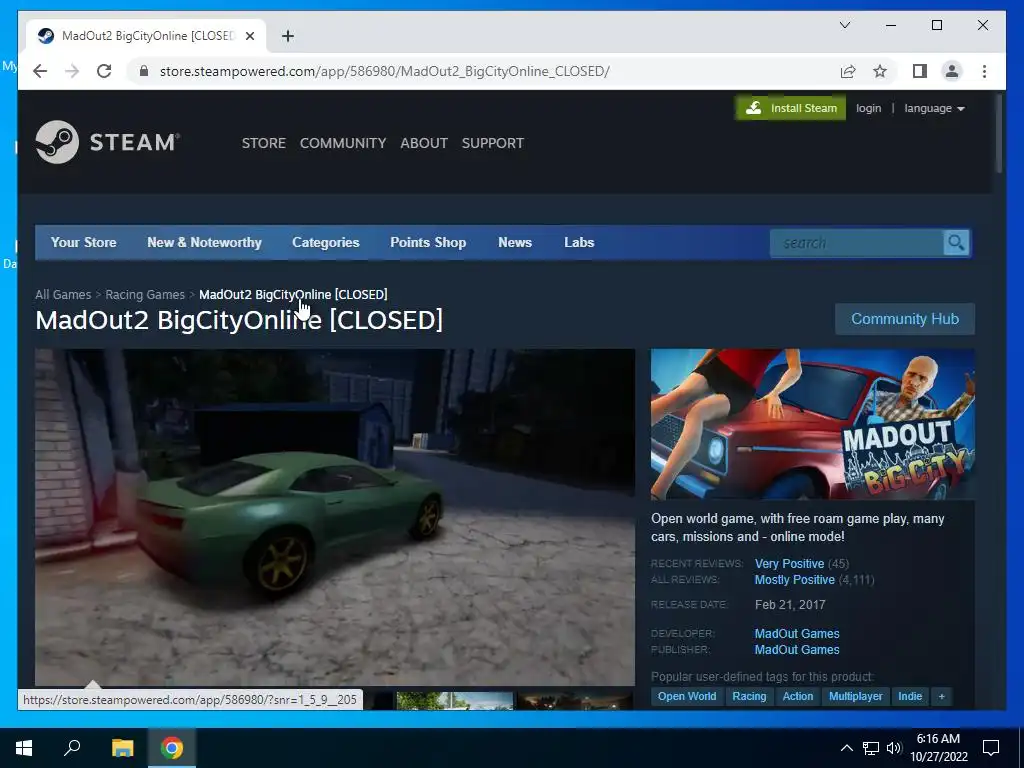Click the store search input field
Viewport: 1024px width, 768px height.
click(x=857, y=243)
